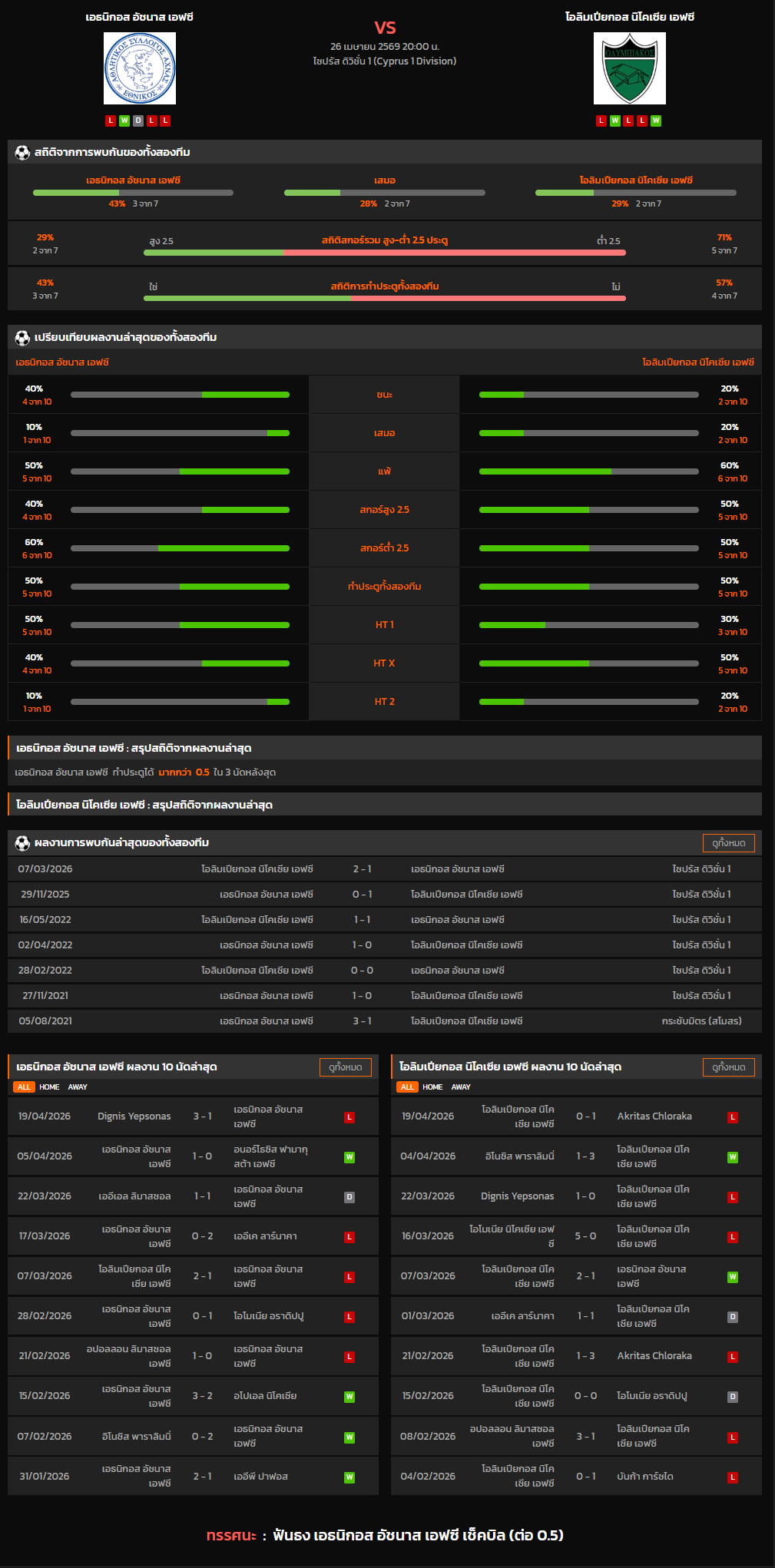Select HOME filter in Olympiakos last 10 matches
The width and height of the screenshot is (775, 1568).
432,1087
